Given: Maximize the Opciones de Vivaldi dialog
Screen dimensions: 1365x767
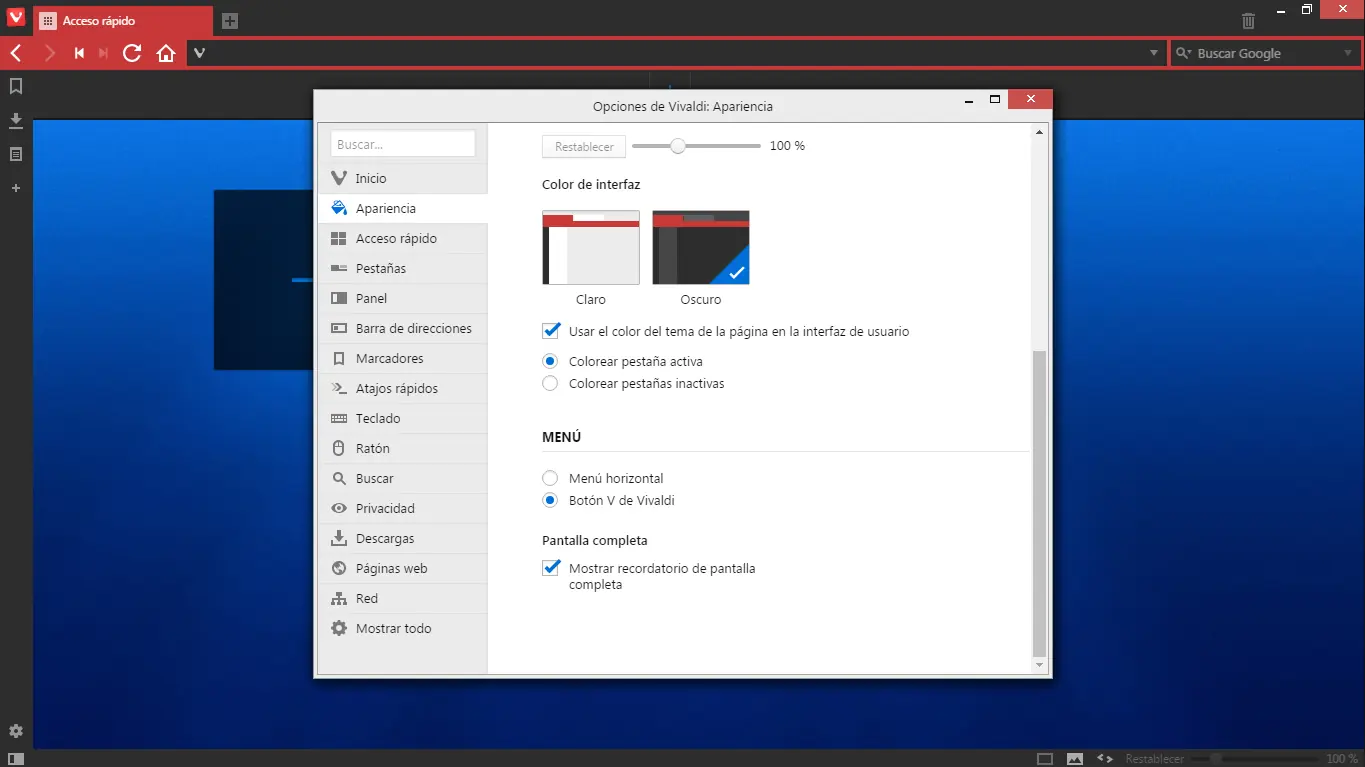Looking at the screenshot, I should click(x=995, y=99).
